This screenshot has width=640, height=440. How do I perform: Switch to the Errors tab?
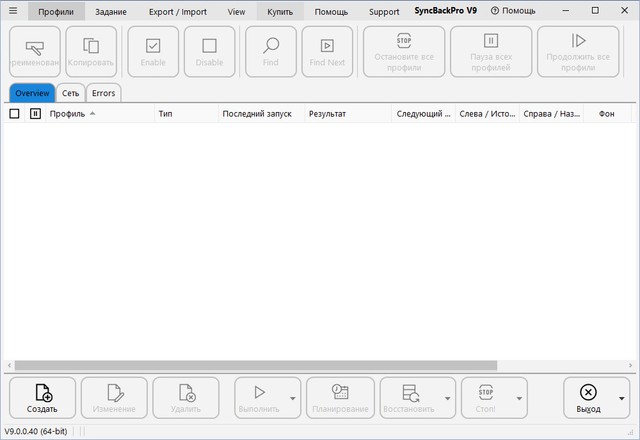(x=103, y=93)
